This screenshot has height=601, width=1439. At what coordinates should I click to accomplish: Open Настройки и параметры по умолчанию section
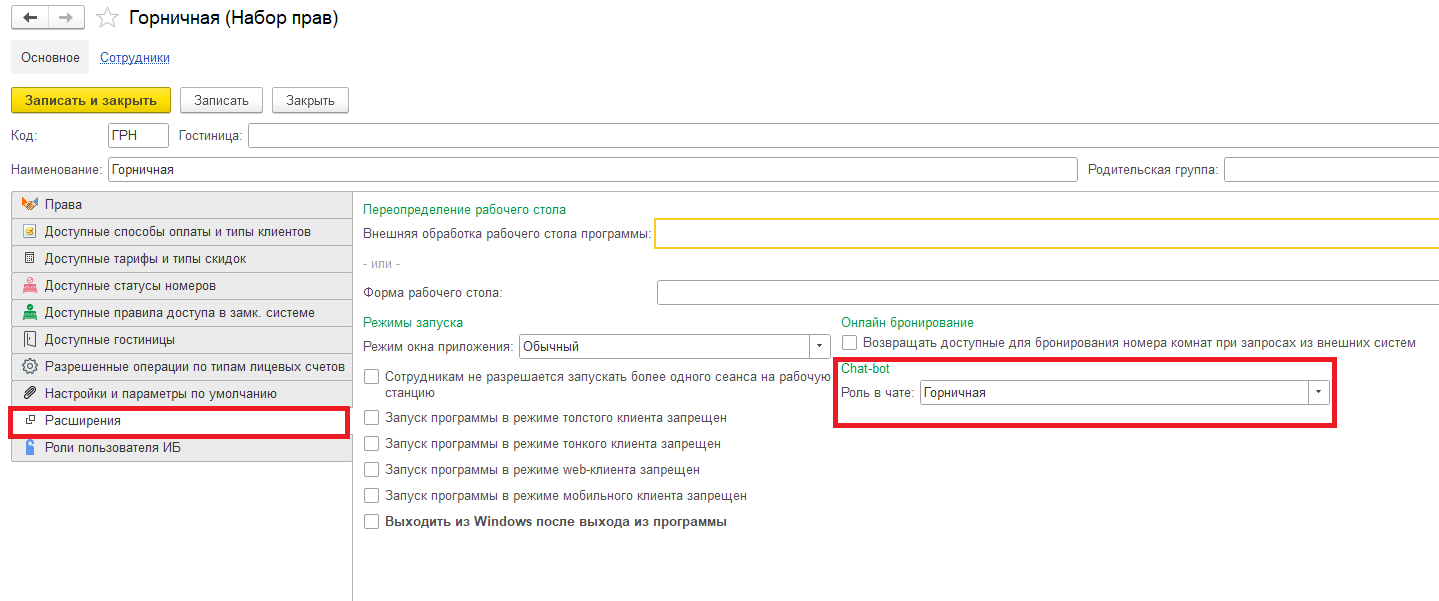point(181,393)
